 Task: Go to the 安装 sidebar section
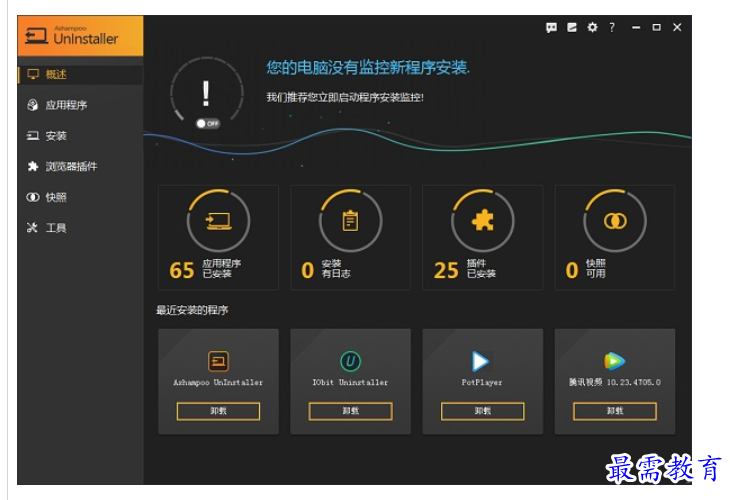click(x=80, y=136)
